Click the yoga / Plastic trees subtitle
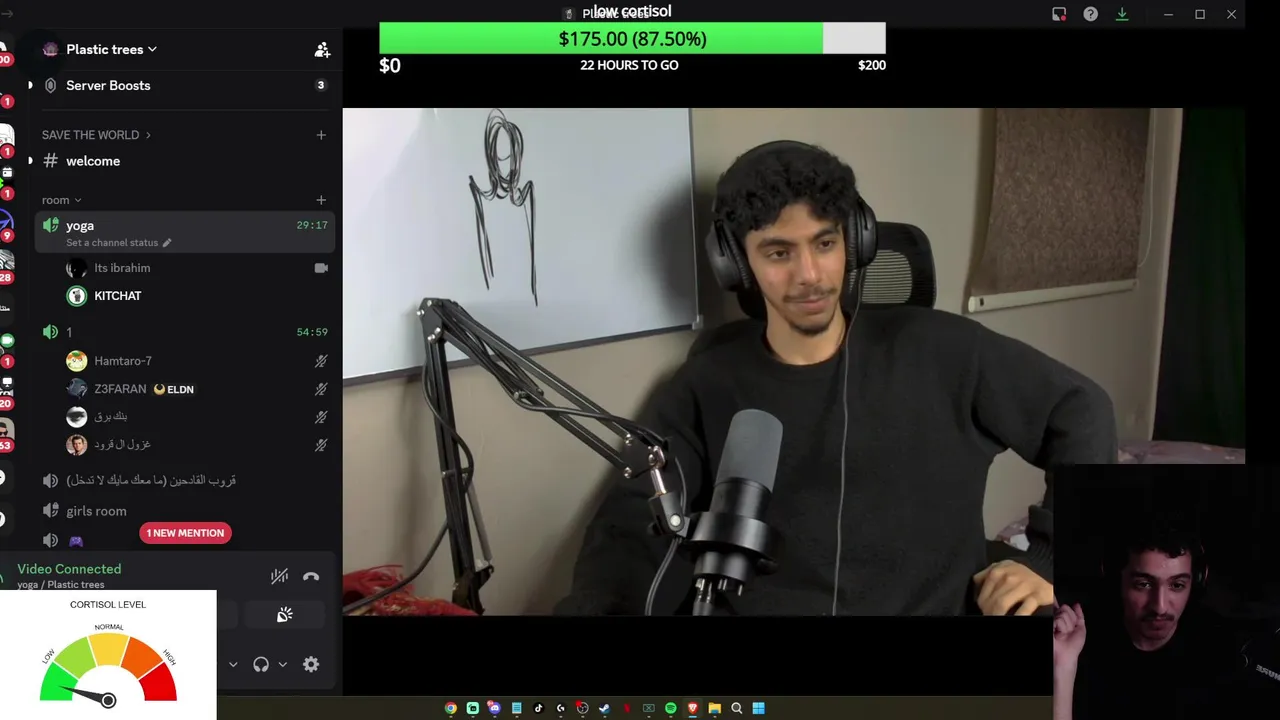Viewport: 1280px width, 720px height. (x=61, y=585)
